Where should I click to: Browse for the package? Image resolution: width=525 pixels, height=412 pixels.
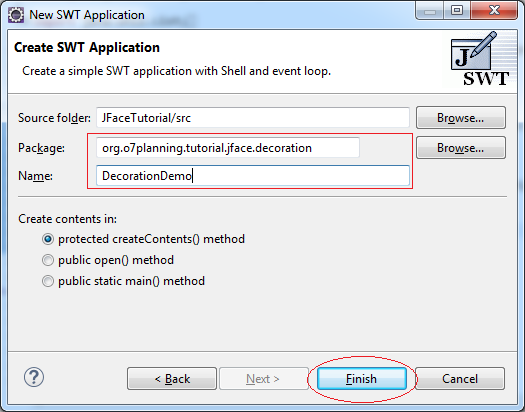461,148
